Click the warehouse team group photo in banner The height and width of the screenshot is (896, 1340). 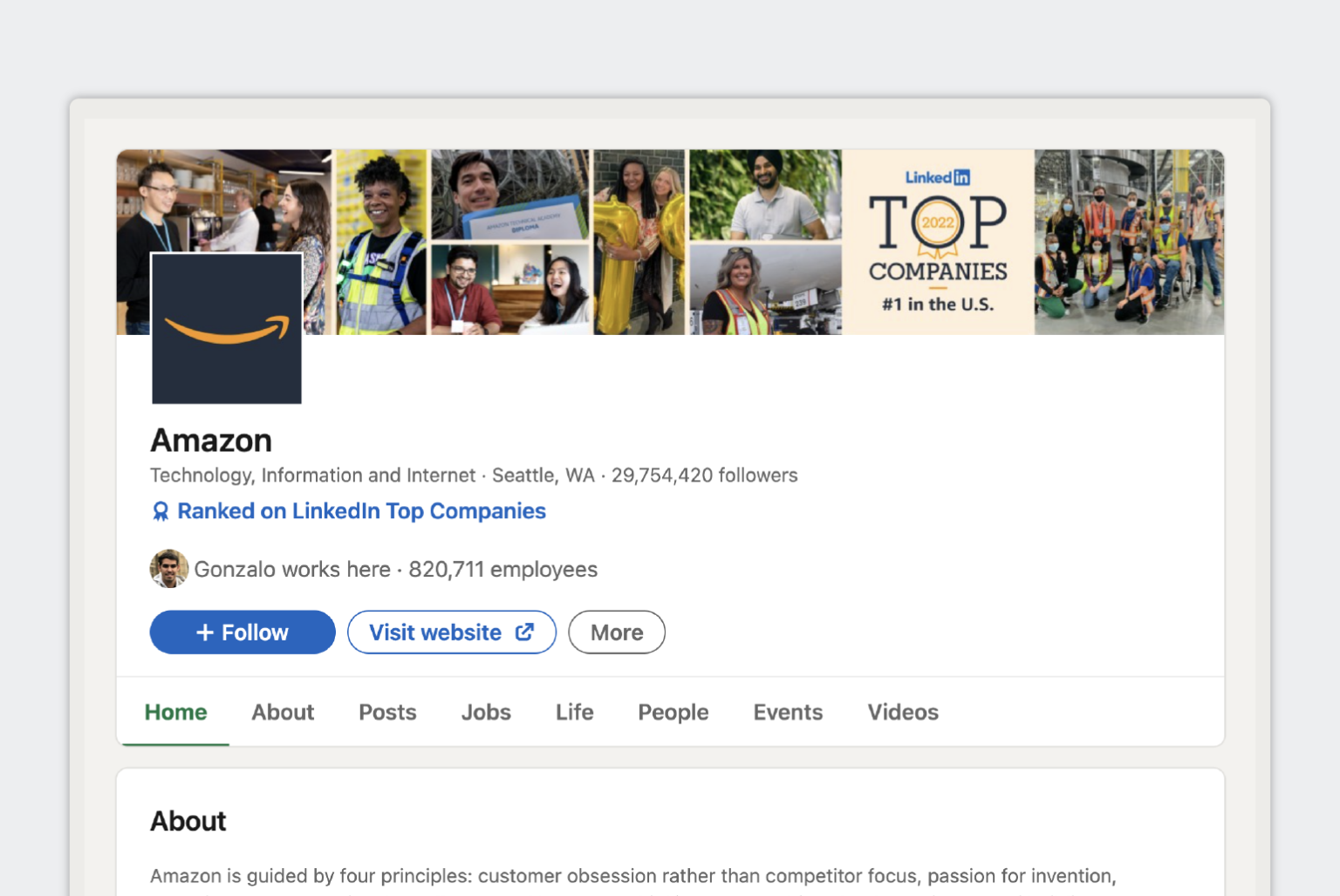(1130, 243)
